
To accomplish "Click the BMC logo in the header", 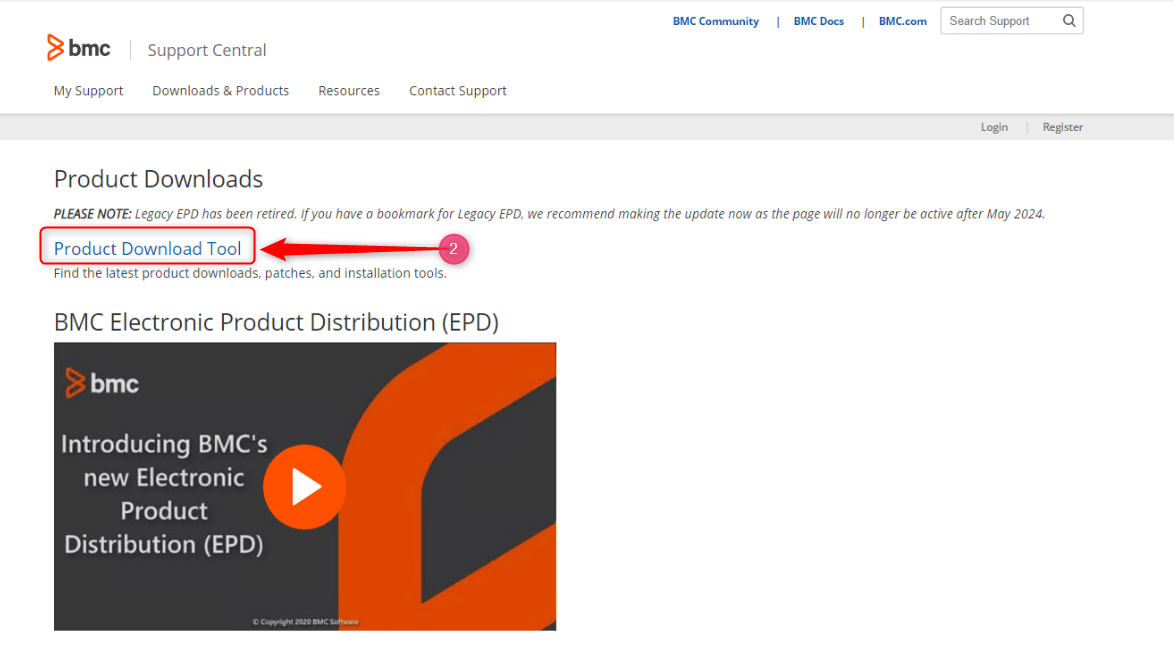I will coord(79,49).
